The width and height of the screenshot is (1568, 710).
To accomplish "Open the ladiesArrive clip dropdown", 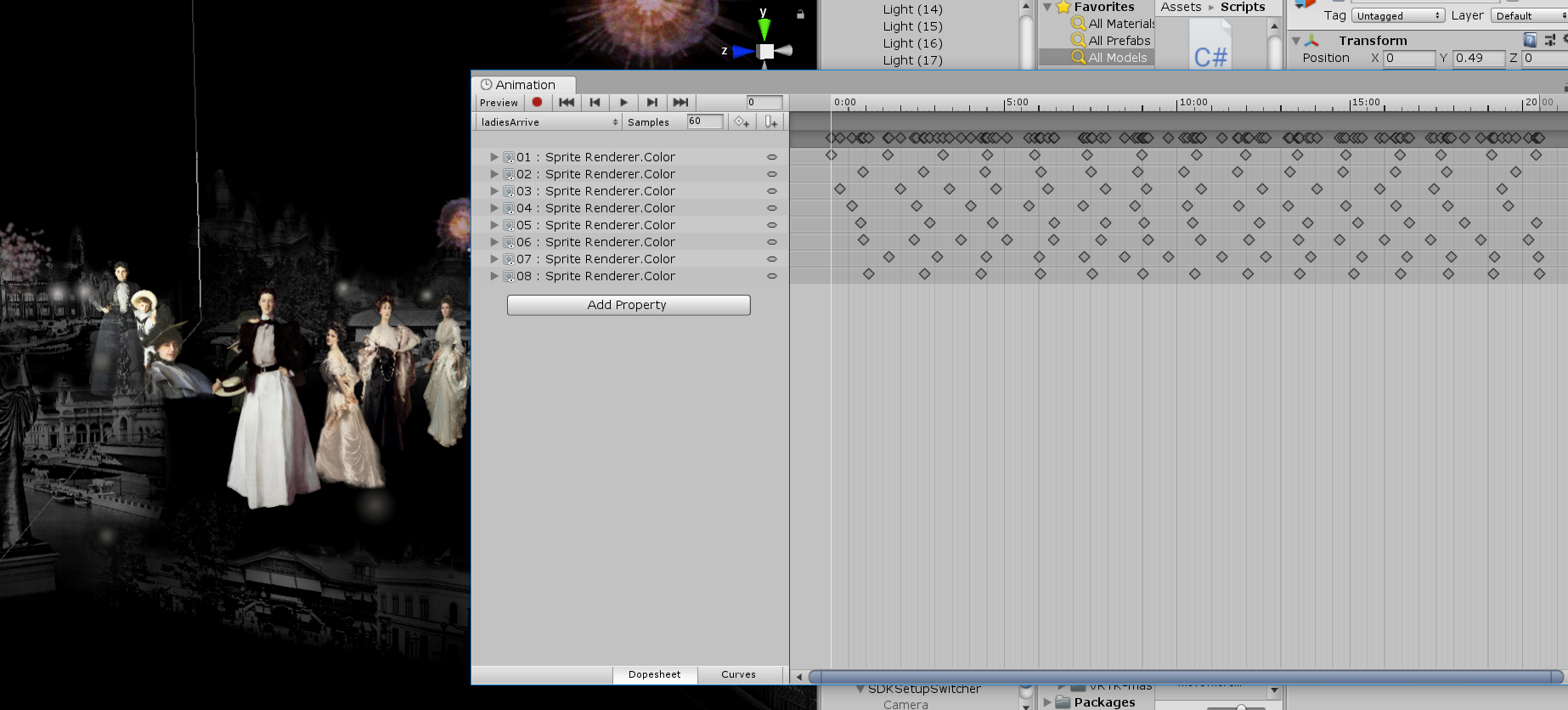I will pyautogui.click(x=549, y=121).
